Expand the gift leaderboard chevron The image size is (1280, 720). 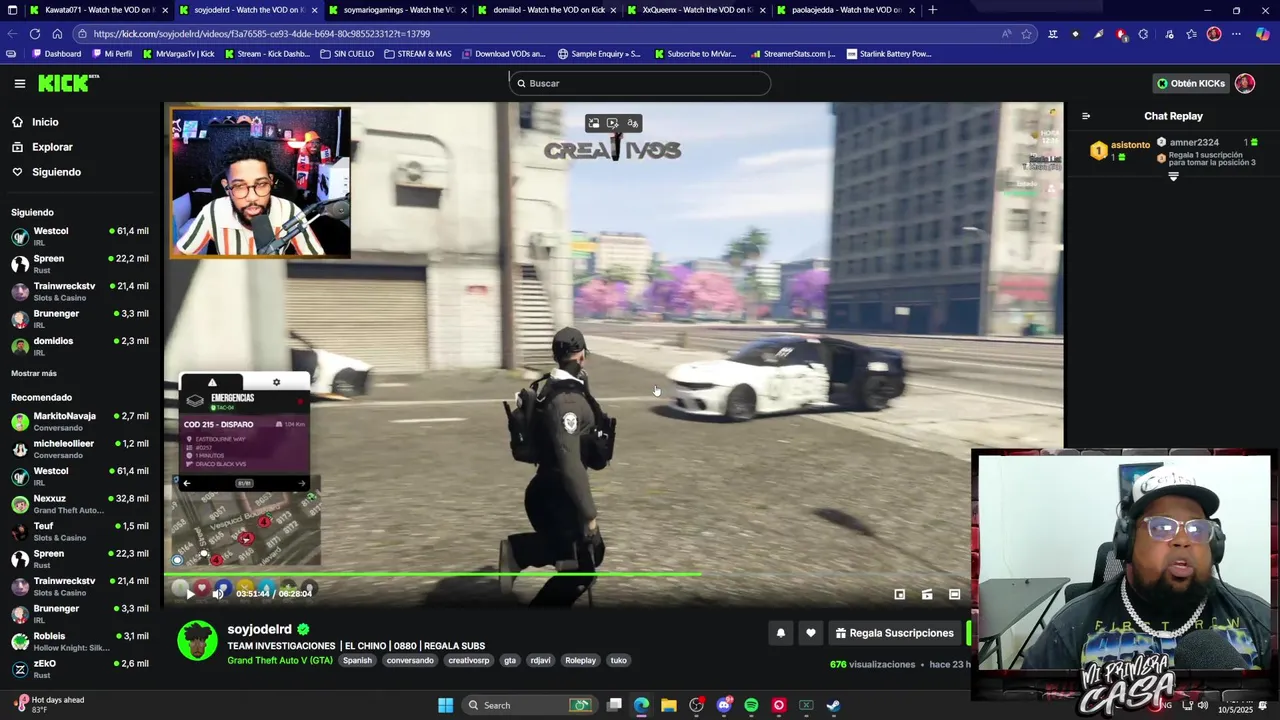pyautogui.click(x=1173, y=176)
